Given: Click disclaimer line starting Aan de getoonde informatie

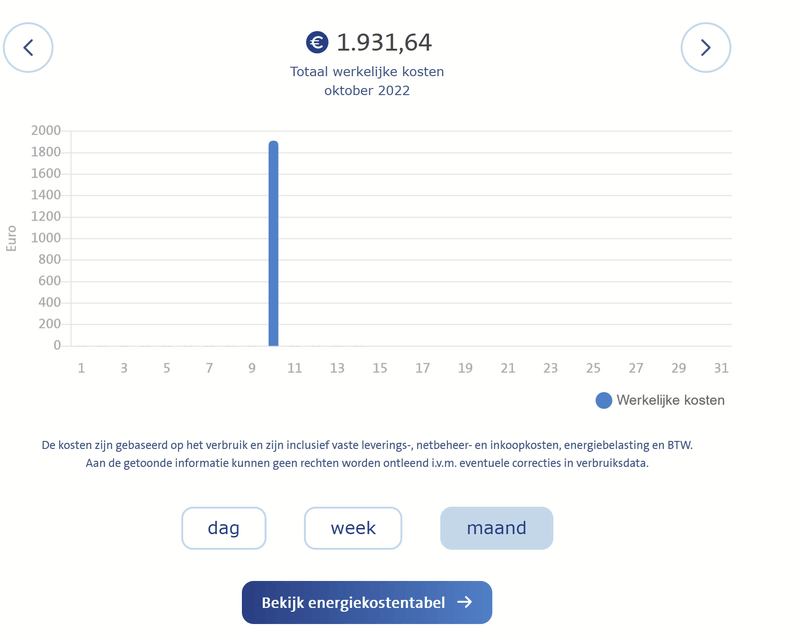Looking at the screenshot, I should pos(367,463).
